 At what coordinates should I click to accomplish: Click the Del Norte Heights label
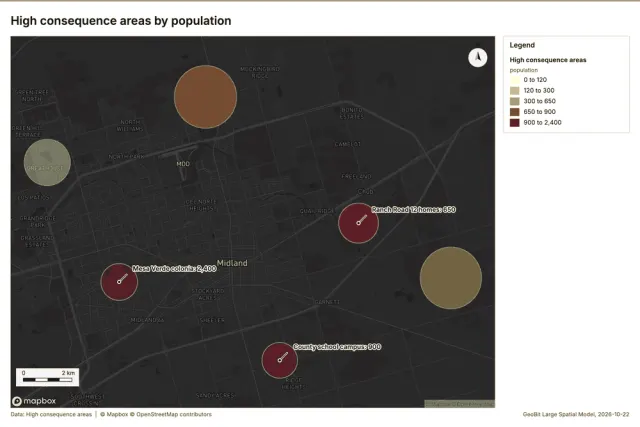pyautogui.click(x=201, y=205)
